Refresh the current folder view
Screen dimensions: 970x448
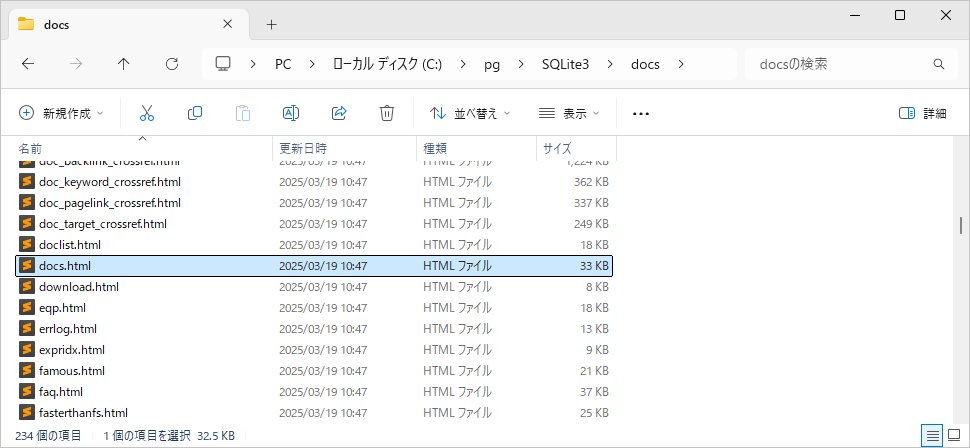172,64
